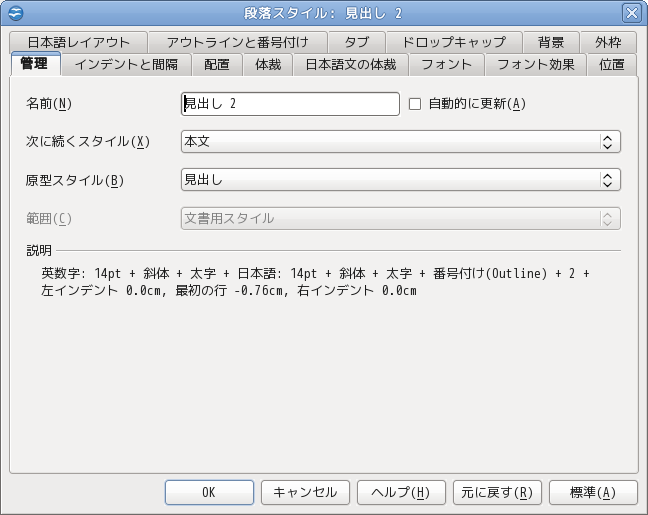Screen dimensions: 648x515
Task: Open the 日本語文の体裁 tab
Action: point(351,64)
